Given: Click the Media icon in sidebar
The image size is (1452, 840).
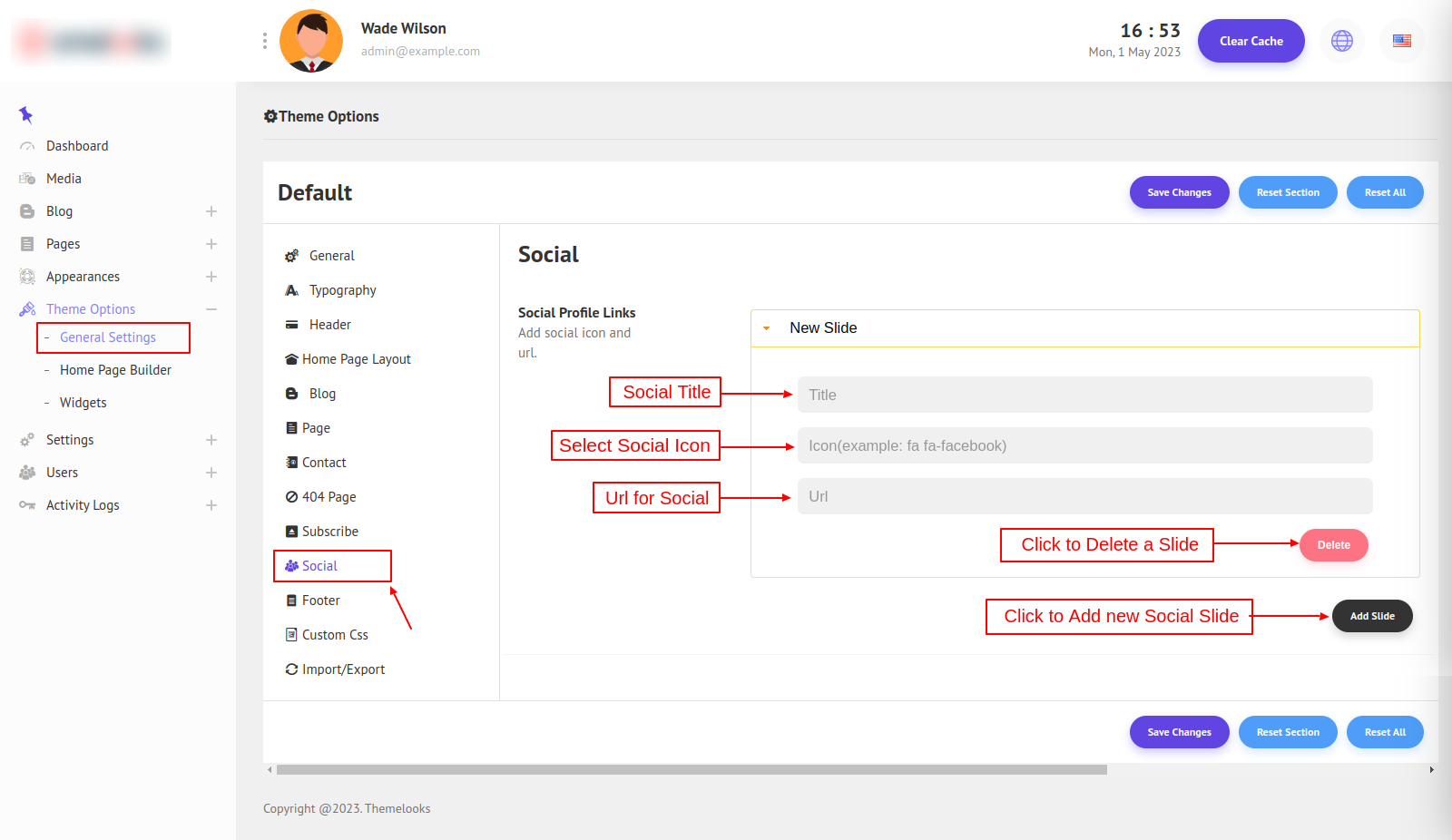Looking at the screenshot, I should click(x=27, y=179).
